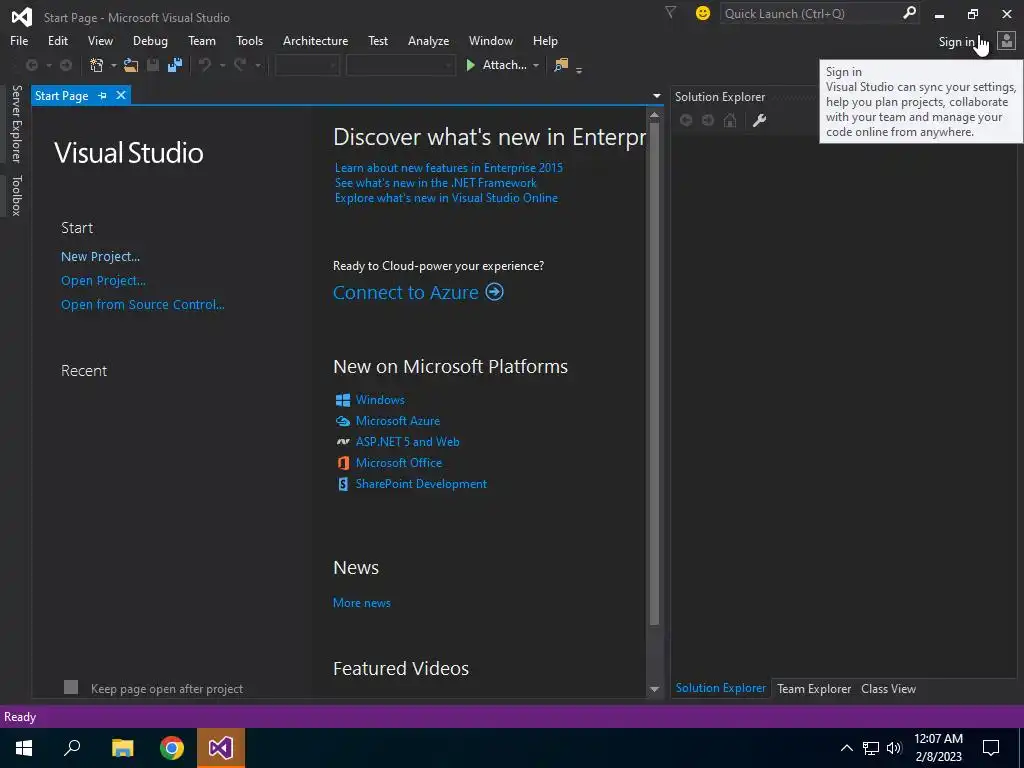This screenshot has height=768, width=1024.
Task: Click Open from Source Control... link
Action: click(x=142, y=304)
